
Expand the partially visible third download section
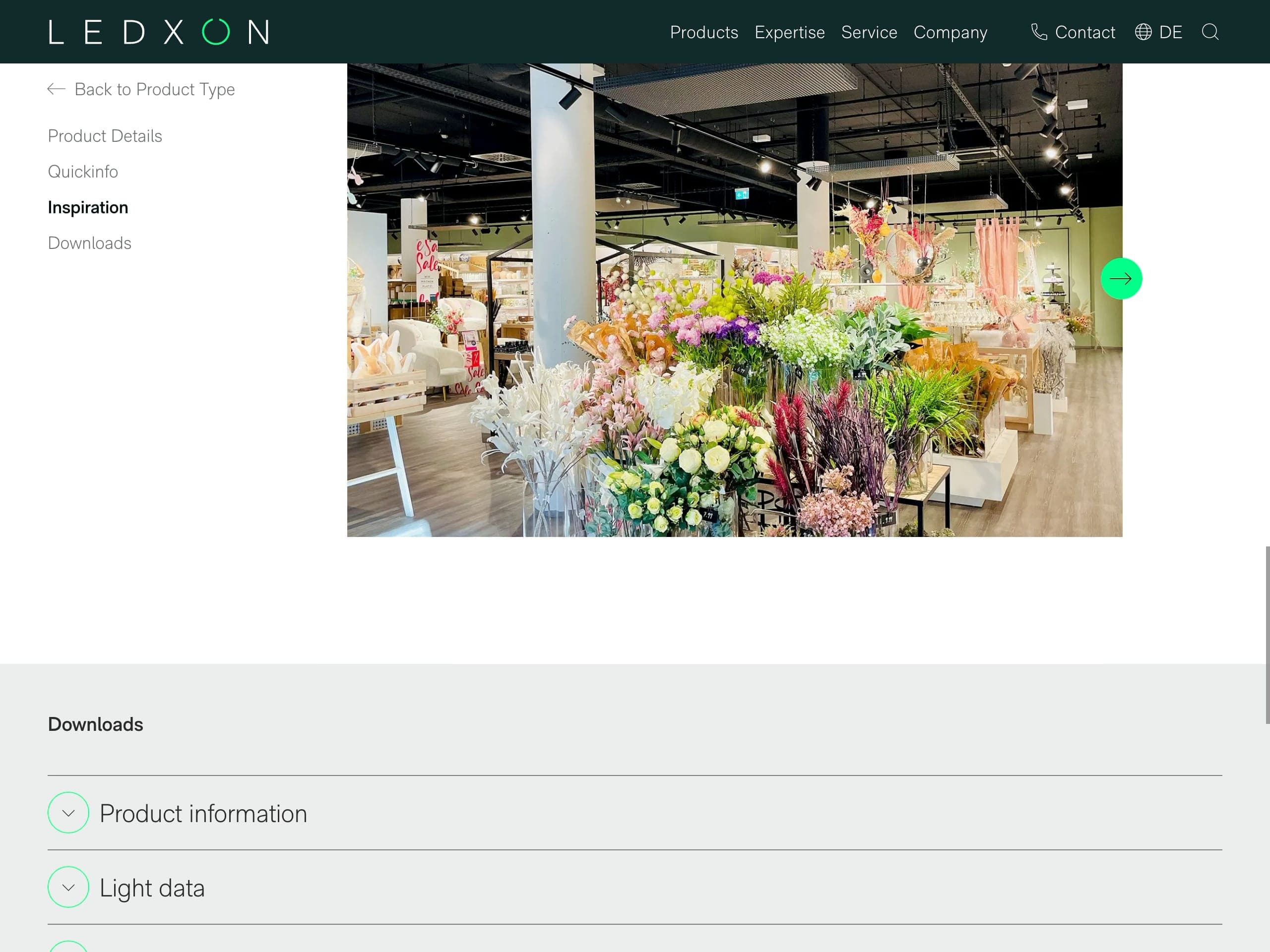(68, 947)
